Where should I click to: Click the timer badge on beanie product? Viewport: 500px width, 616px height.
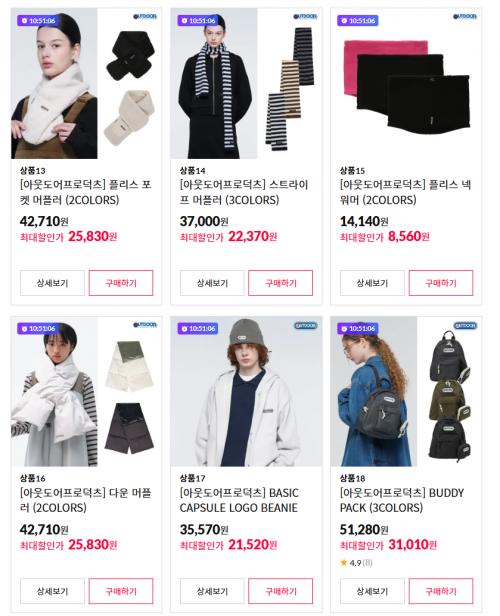[198, 328]
